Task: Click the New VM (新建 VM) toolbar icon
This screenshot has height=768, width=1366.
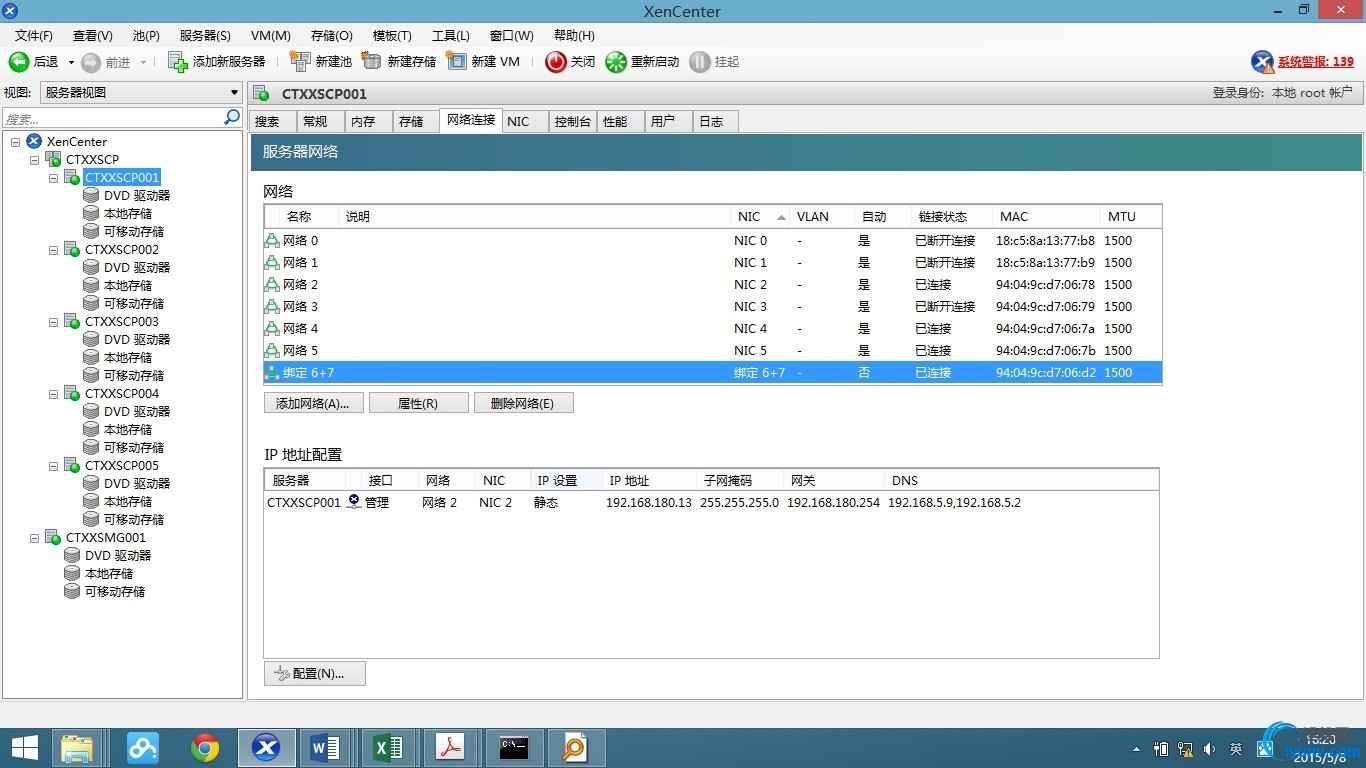Action: click(456, 61)
